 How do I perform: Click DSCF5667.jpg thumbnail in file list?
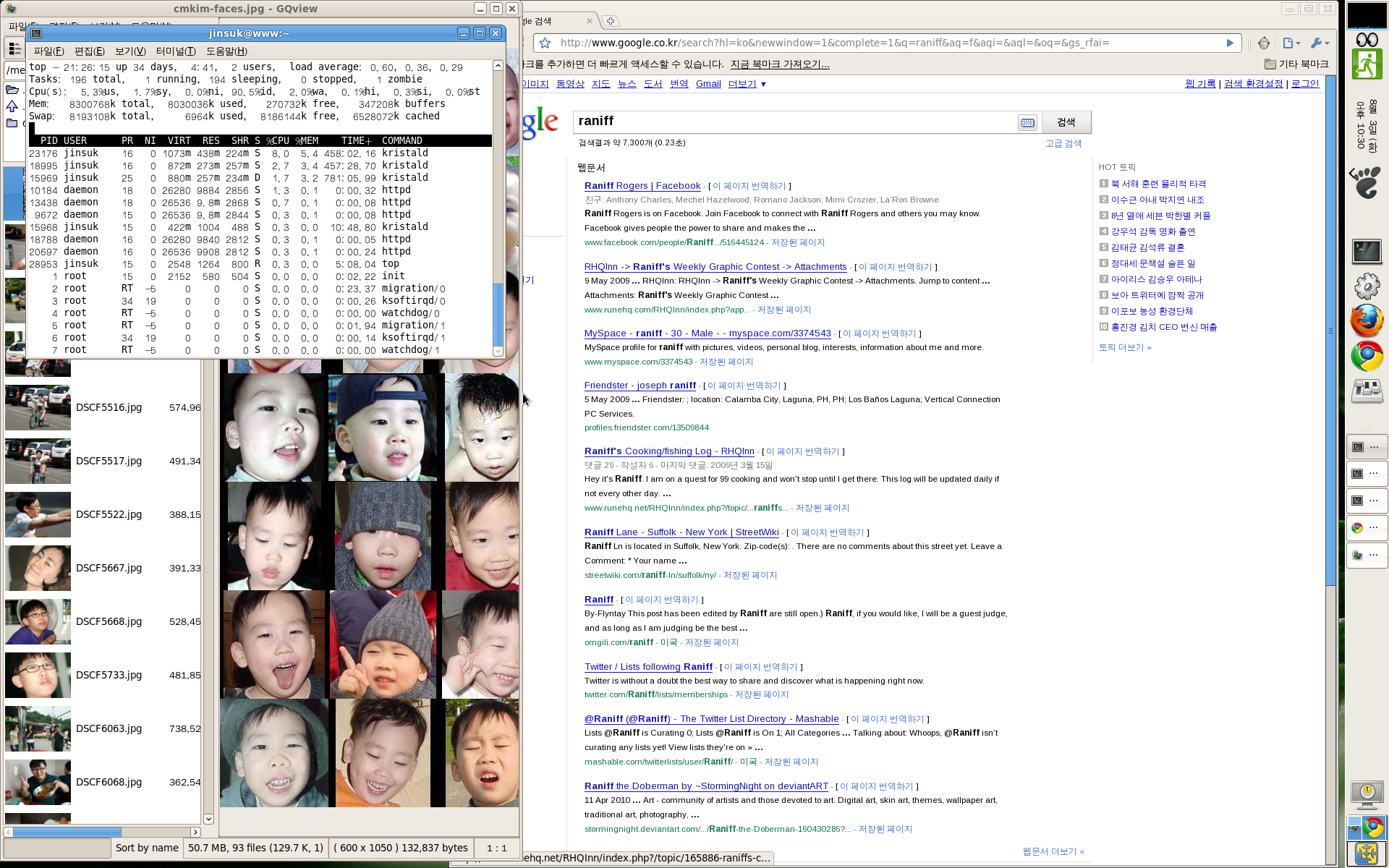pyautogui.click(x=37, y=567)
